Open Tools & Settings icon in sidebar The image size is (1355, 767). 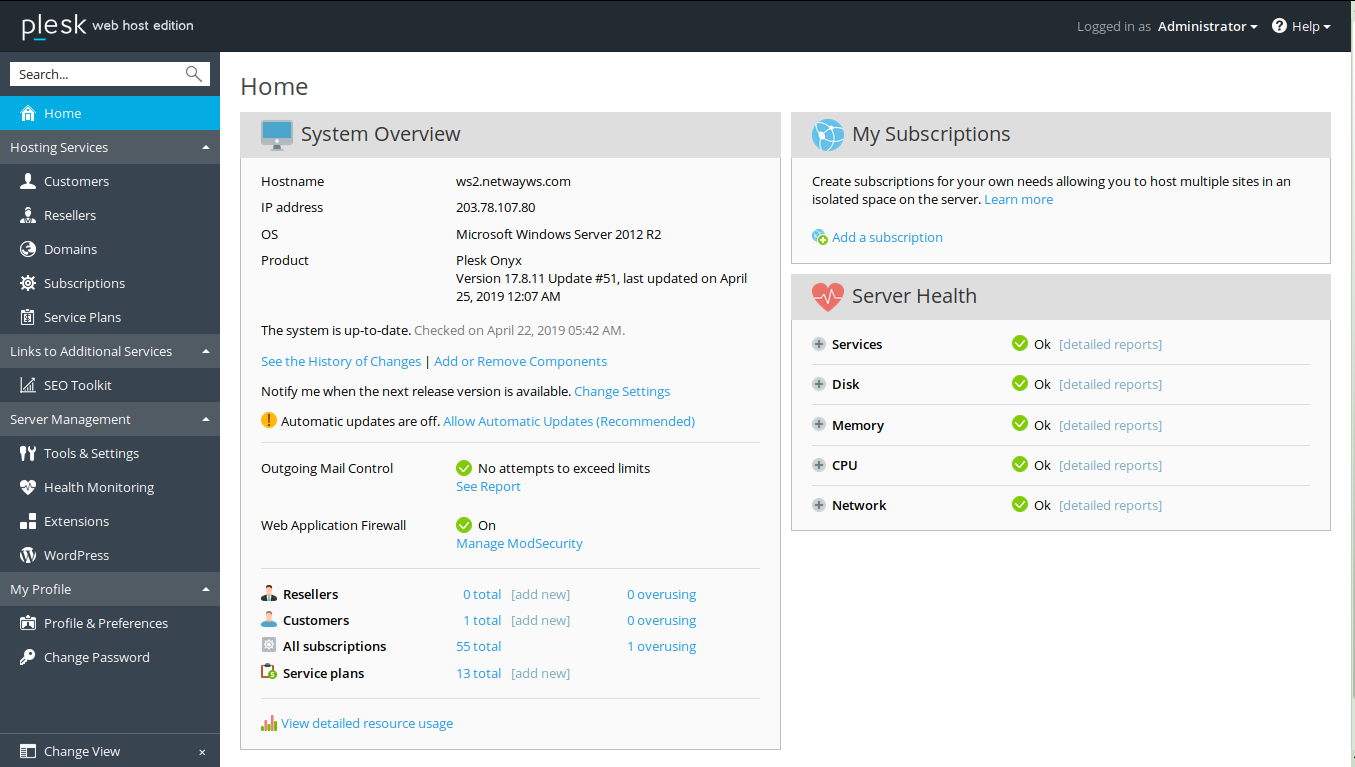click(x=28, y=453)
